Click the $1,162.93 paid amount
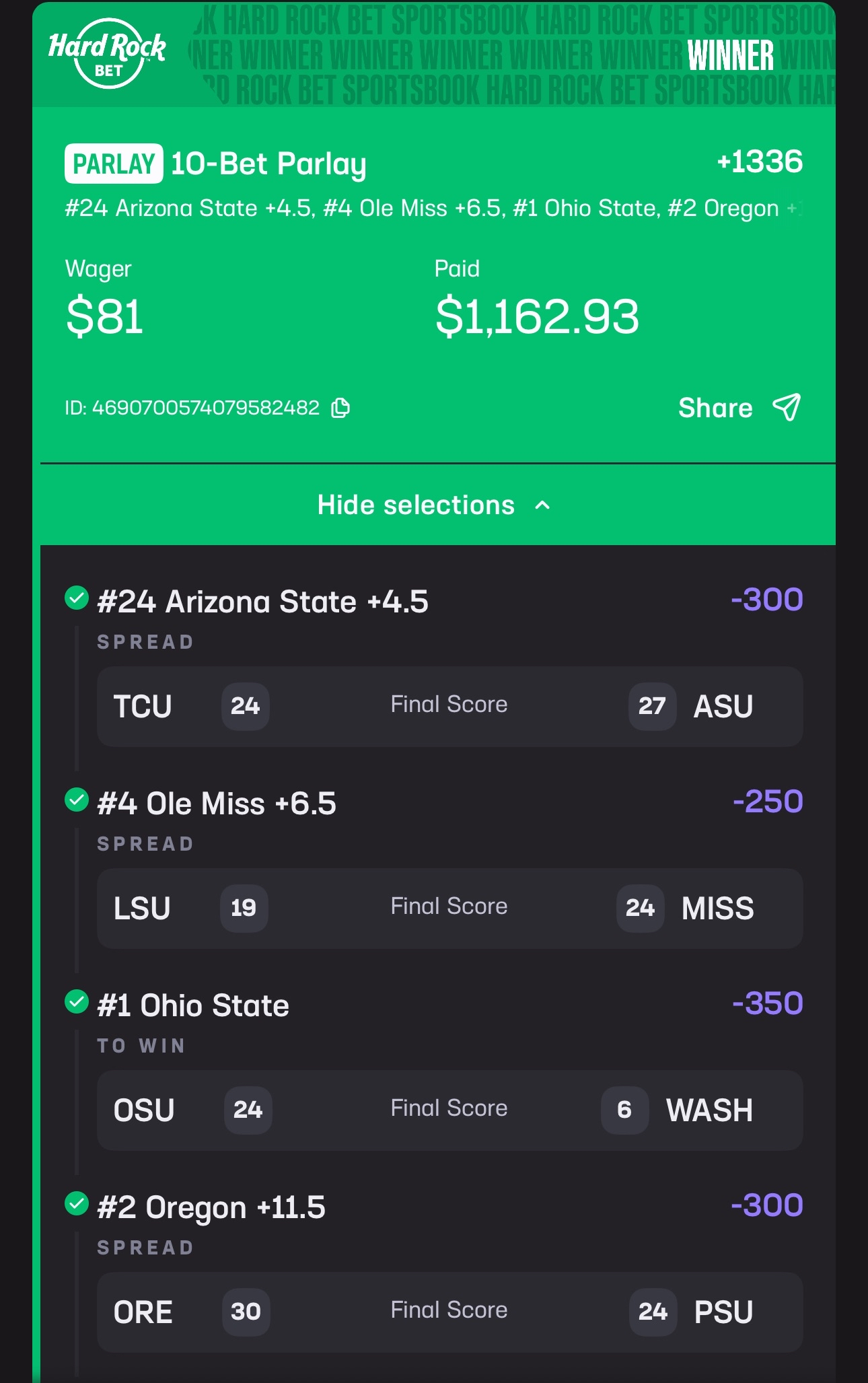 [537, 316]
